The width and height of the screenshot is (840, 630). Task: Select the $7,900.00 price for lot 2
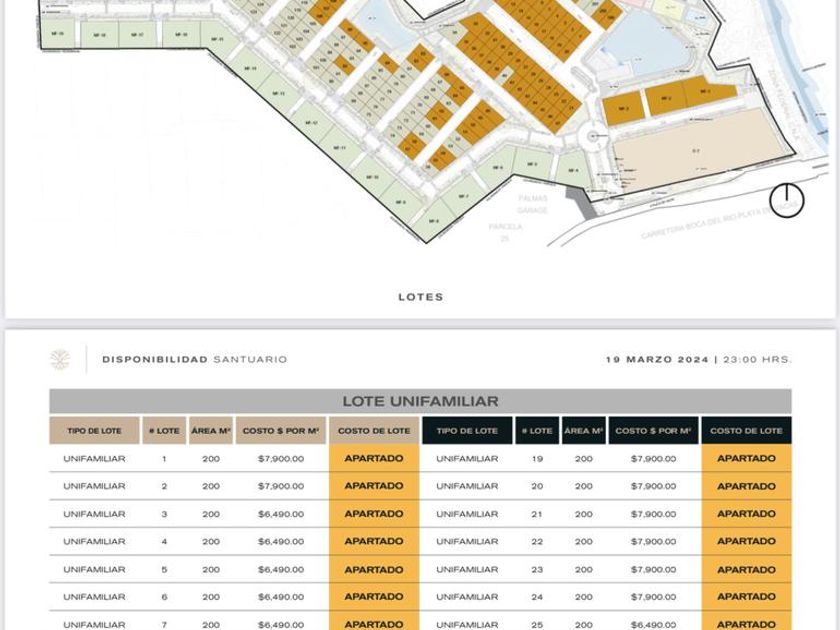pyautogui.click(x=281, y=486)
